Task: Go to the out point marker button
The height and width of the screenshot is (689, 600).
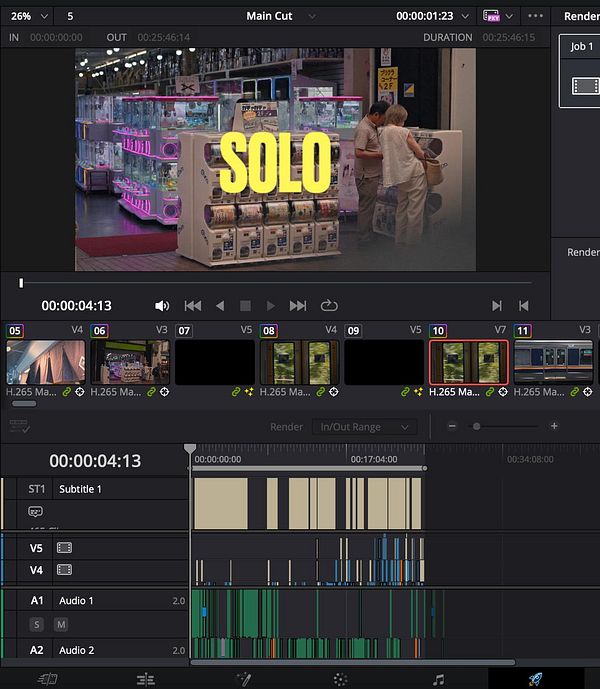Action: (x=524, y=305)
